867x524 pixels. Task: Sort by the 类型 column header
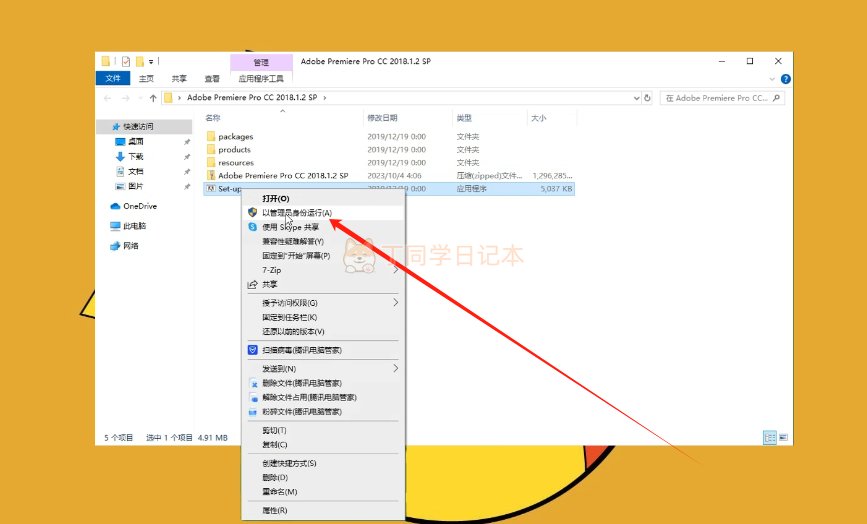coord(464,118)
